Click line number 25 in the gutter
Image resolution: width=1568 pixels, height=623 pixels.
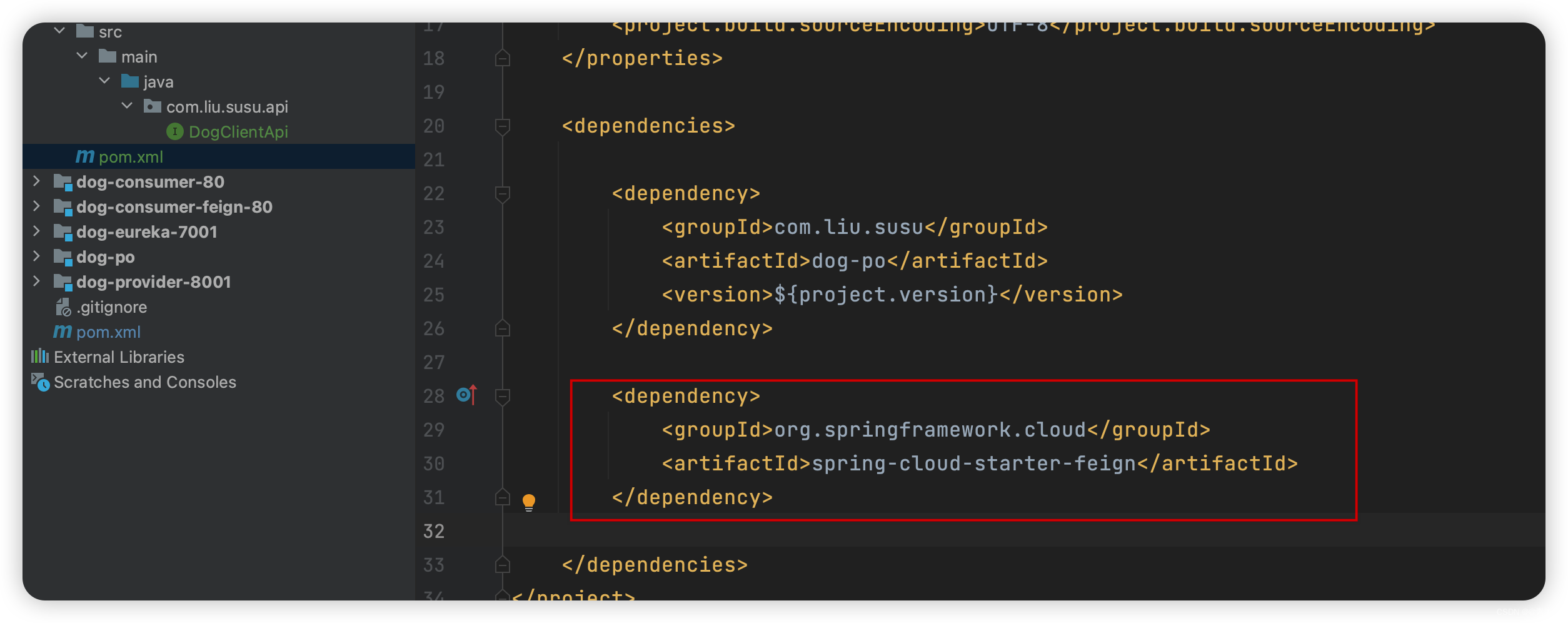coord(434,295)
